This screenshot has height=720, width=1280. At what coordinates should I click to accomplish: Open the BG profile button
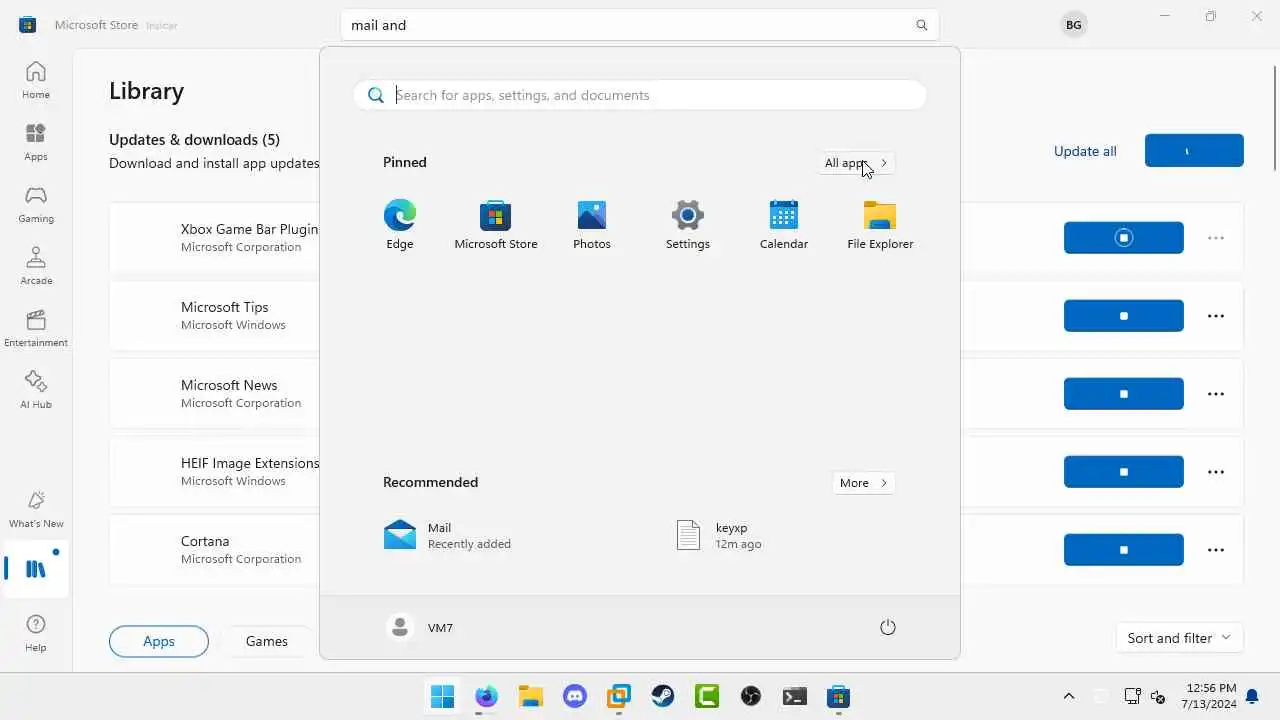(x=1073, y=25)
